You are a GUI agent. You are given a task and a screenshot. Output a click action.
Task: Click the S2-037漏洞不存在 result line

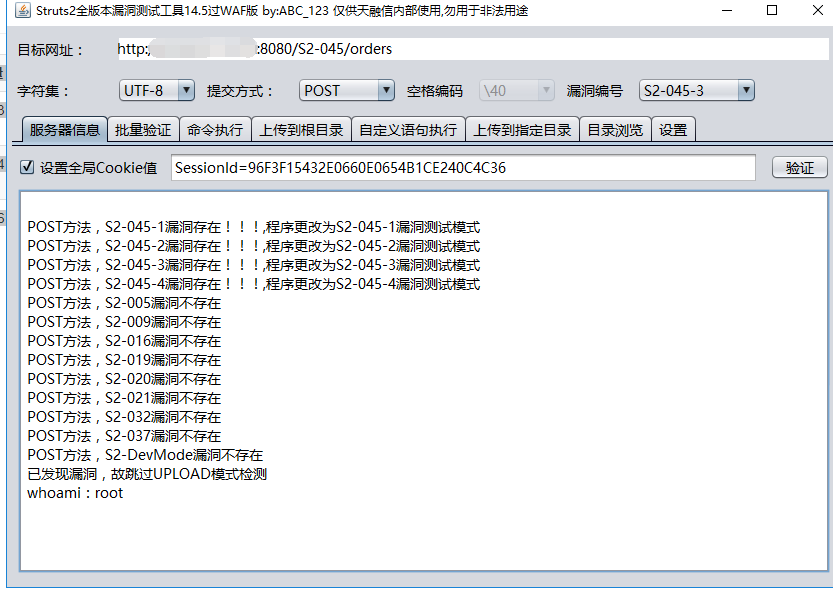124,436
